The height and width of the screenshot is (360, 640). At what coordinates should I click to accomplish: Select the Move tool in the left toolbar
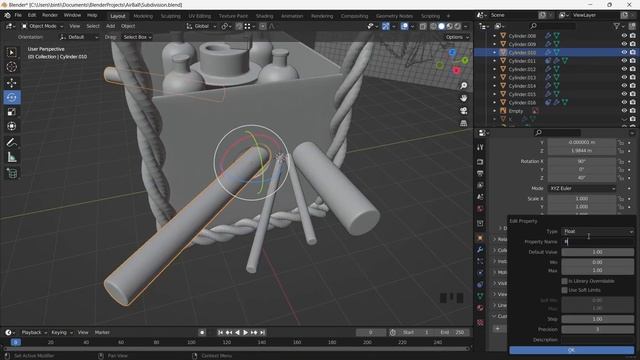[11, 83]
